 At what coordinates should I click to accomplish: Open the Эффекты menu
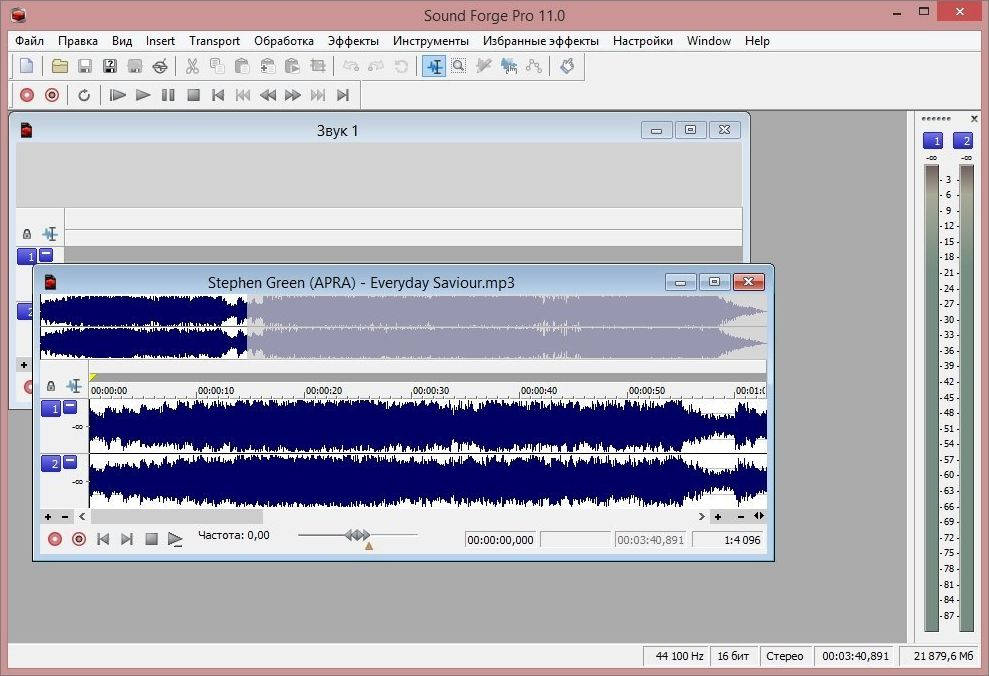tap(353, 41)
